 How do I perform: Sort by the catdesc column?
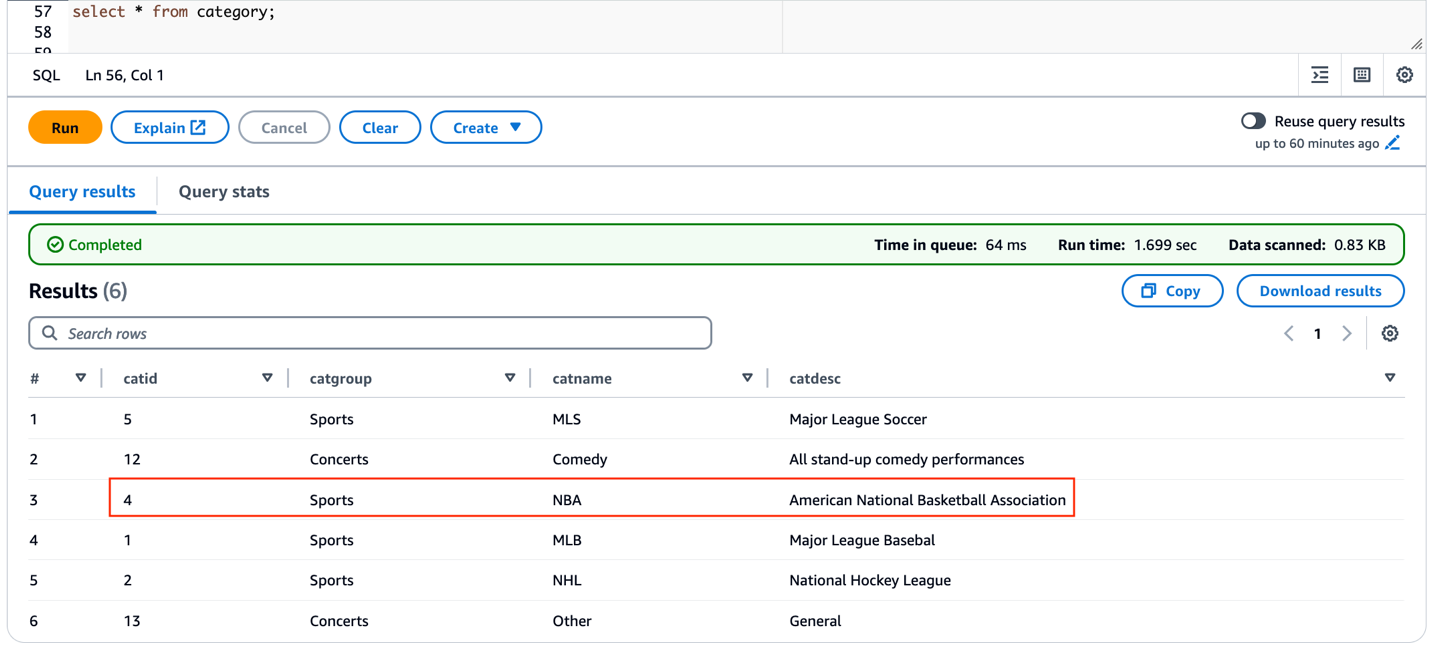coord(1390,378)
